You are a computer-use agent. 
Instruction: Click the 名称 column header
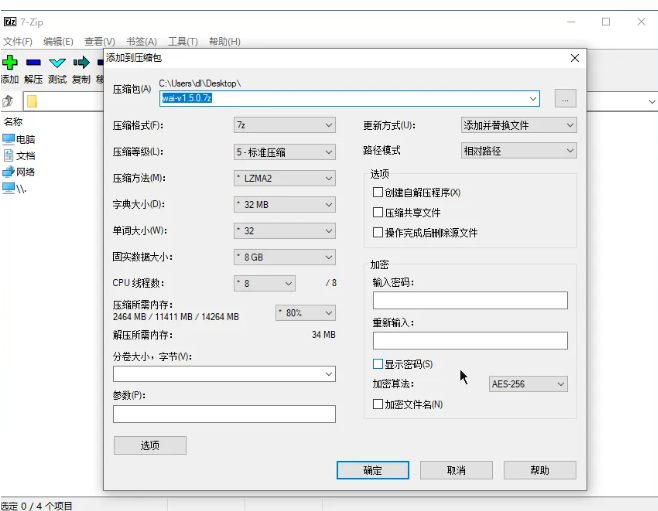point(13,122)
